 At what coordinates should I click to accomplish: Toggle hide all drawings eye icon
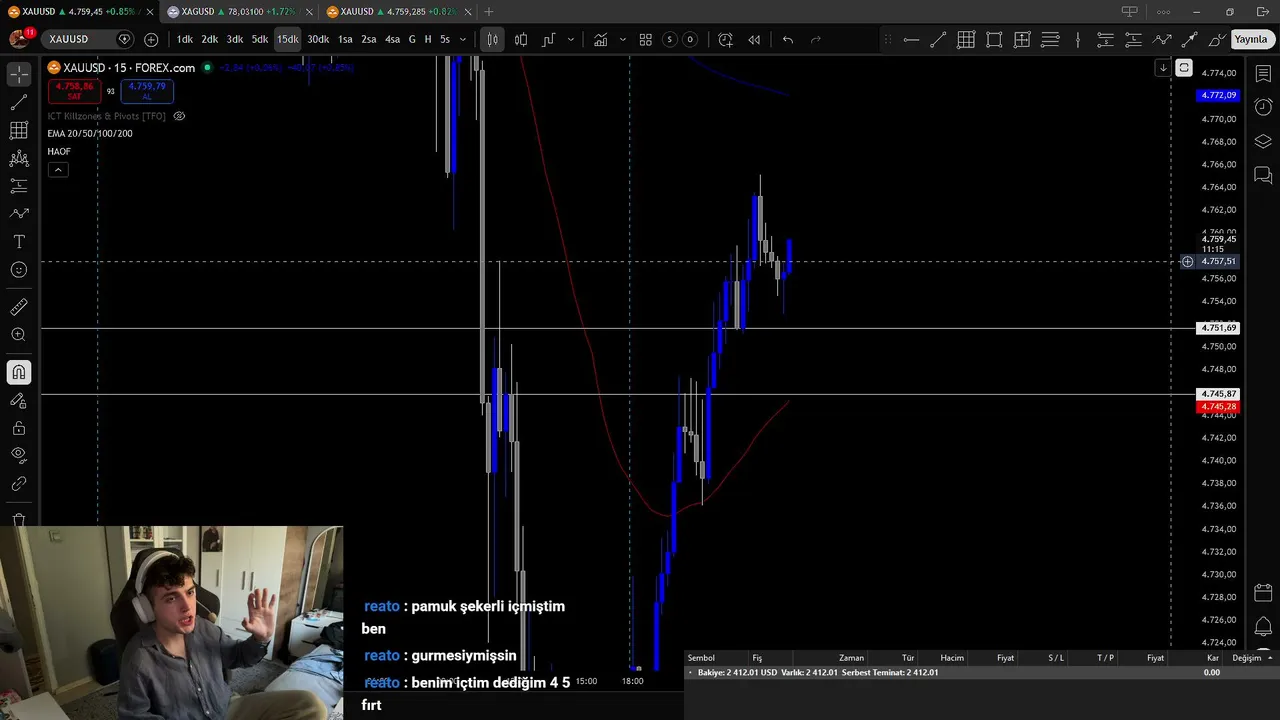pyautogui.click(x=19, y=455)
